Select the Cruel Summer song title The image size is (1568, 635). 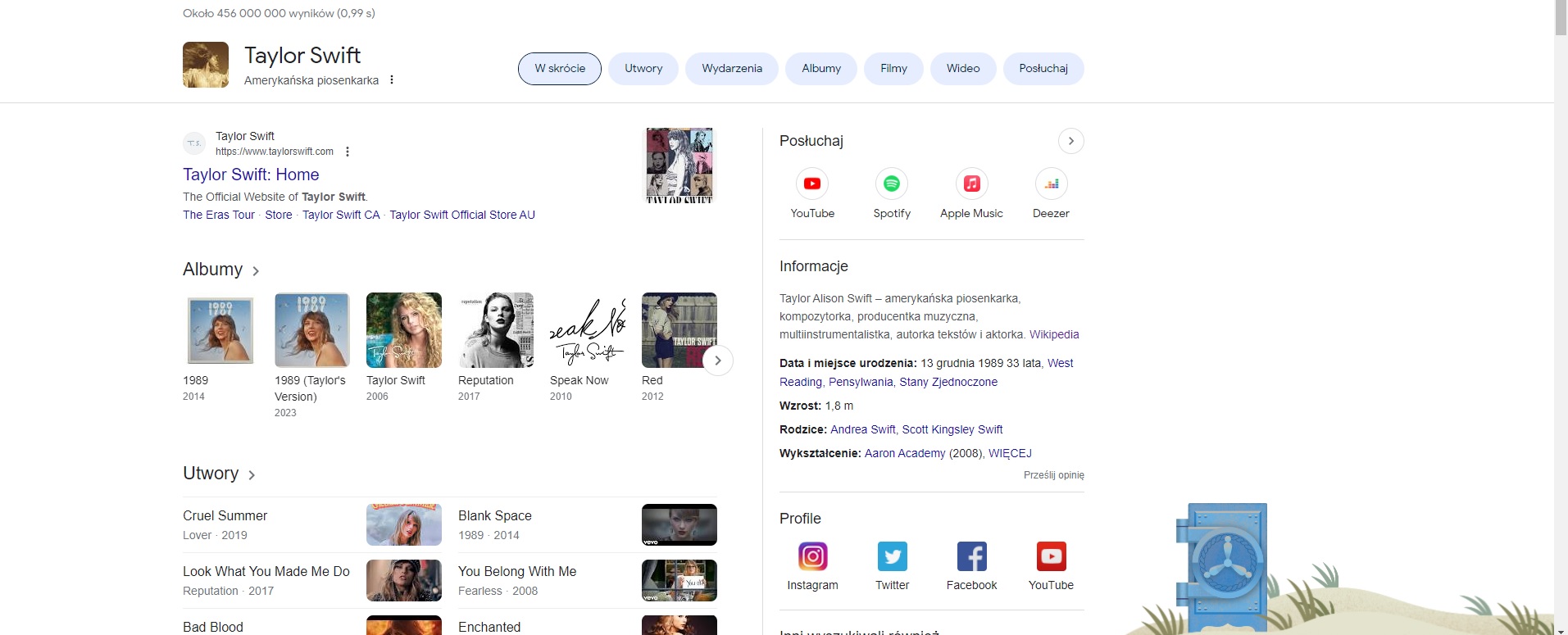[225, 515]
